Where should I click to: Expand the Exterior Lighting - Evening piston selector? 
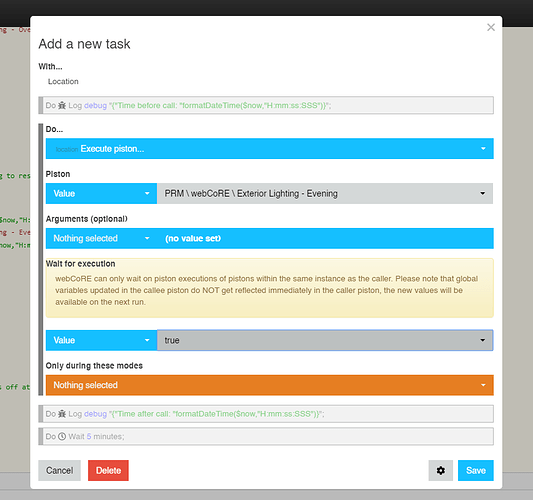coord(325,193)
